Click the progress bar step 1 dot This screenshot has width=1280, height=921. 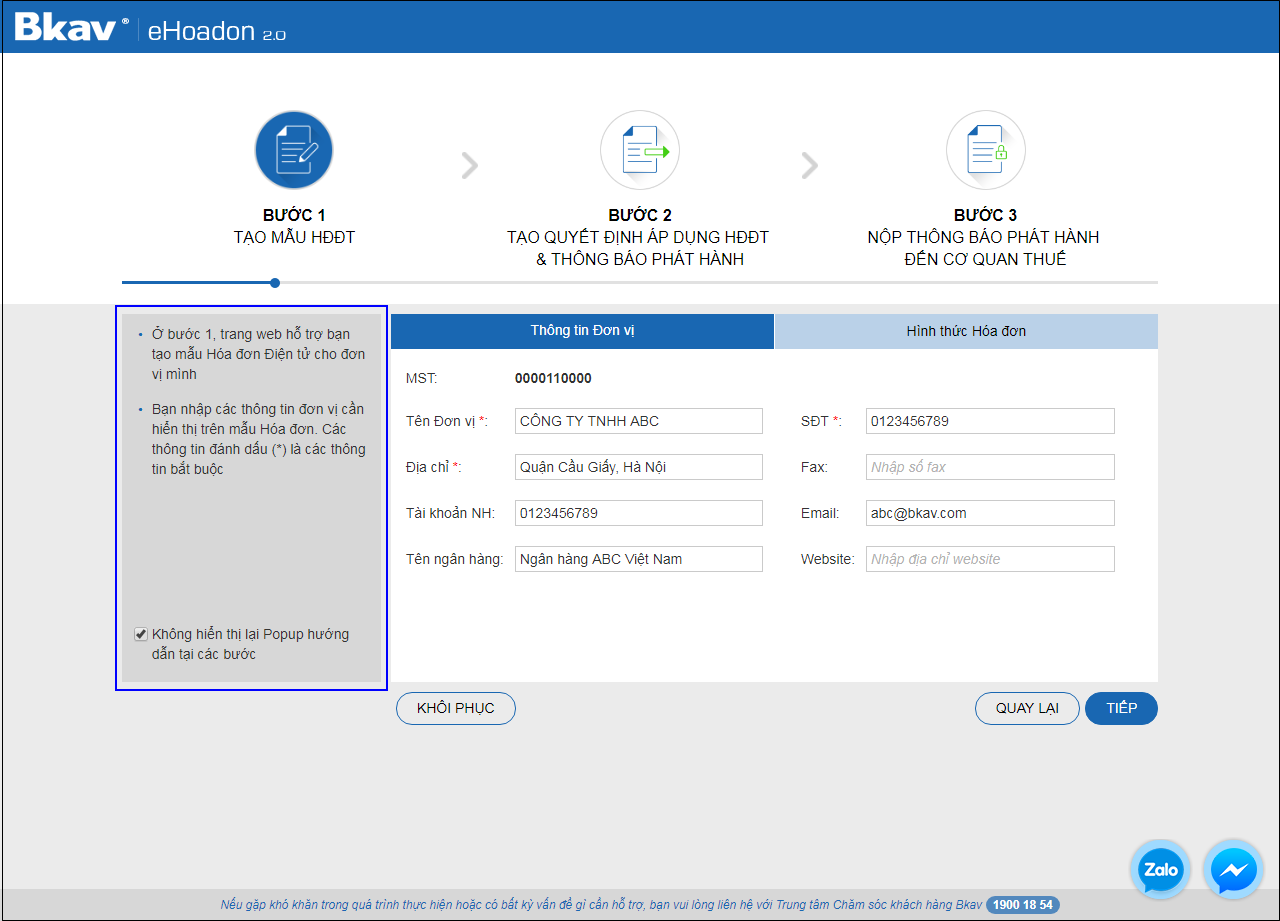(275, 283)
